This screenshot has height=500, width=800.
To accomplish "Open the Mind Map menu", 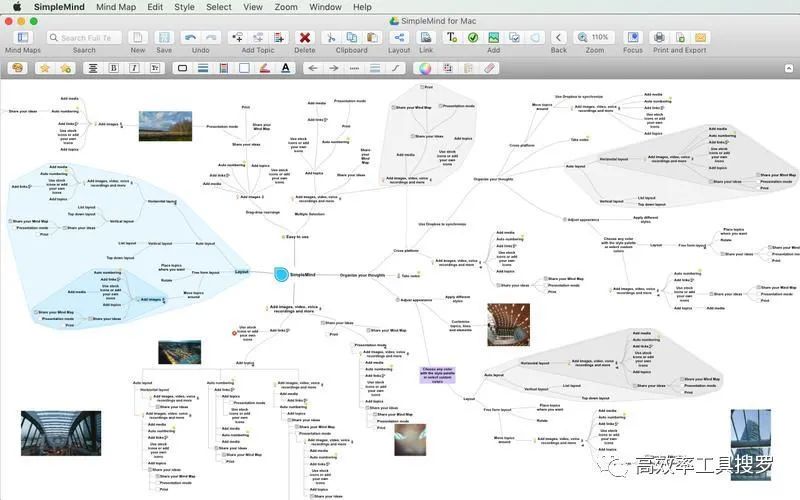I will point(116,6).
